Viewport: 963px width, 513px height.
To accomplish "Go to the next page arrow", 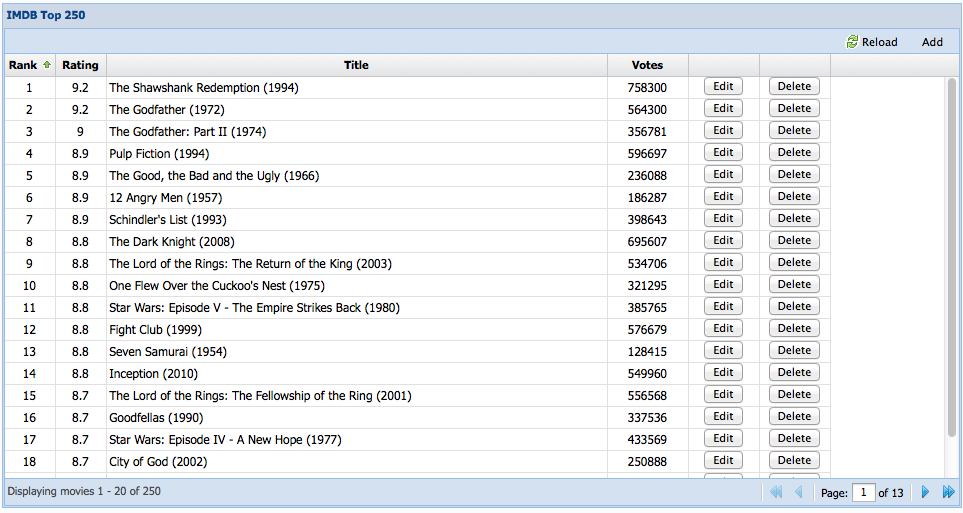I will pos(925,492).
